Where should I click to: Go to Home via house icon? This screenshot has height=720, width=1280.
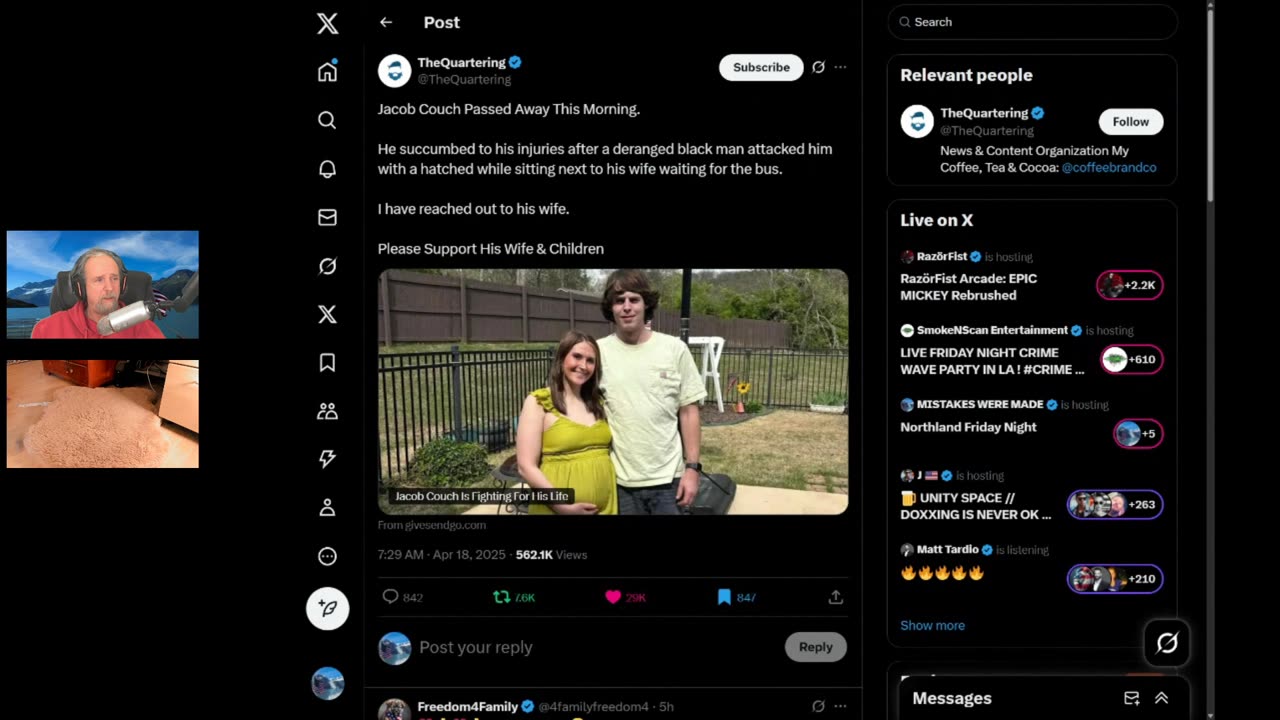click(x=327, y=71)
